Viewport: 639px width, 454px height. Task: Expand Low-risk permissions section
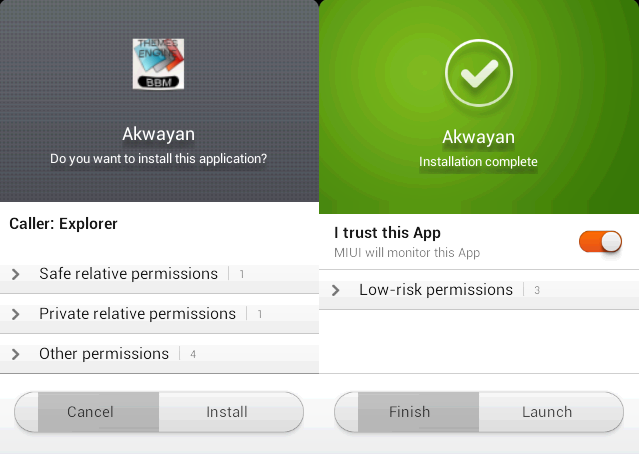pos(479,290)
